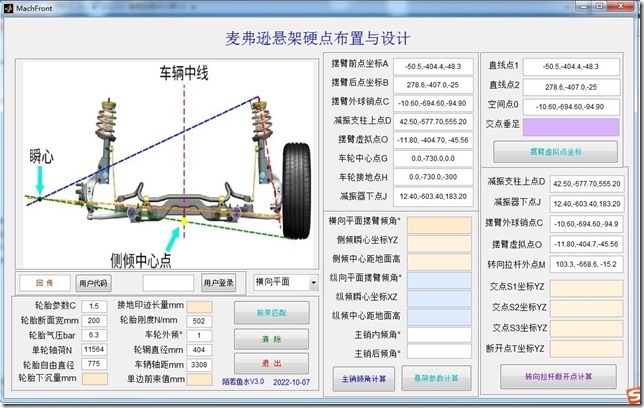The image size is (644, 408).
Task: Click the blue 纵倾中心距地面高 result field
Action: point(439,317)
